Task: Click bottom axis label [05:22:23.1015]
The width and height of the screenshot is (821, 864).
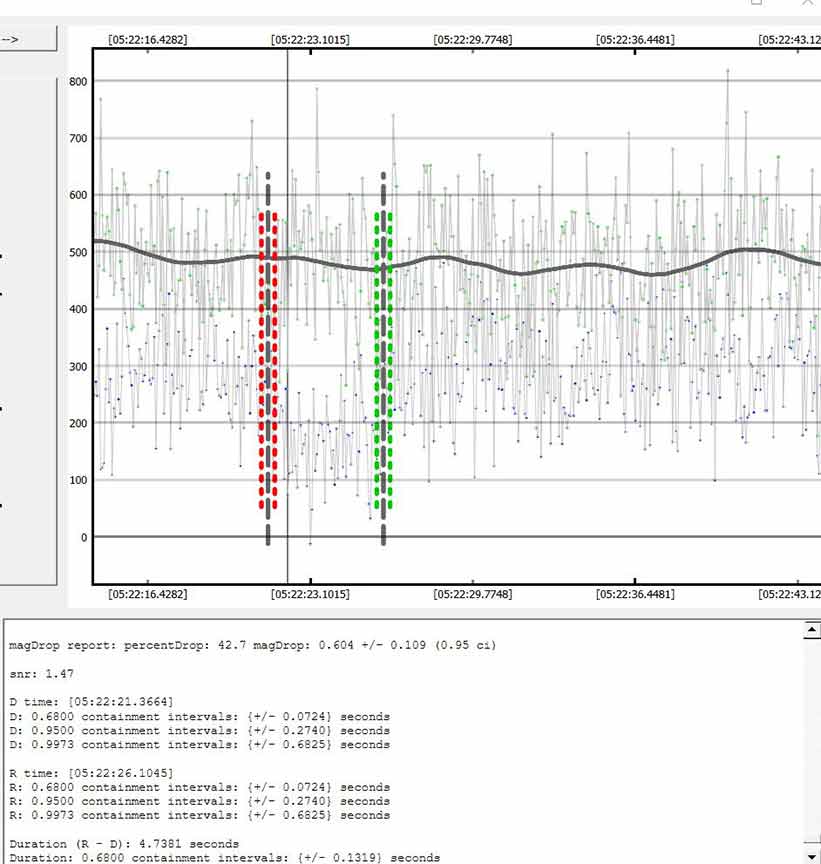Action: pyautogui.click(x=310, y=594)
